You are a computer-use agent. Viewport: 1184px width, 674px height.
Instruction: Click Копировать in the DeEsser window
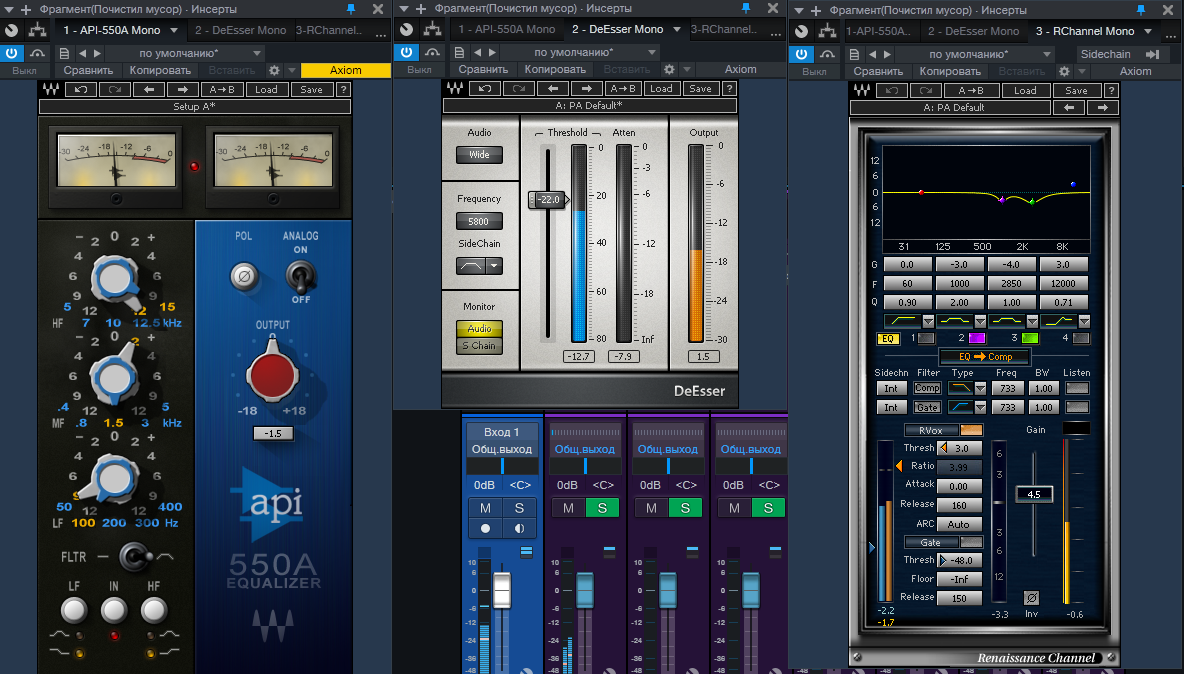click(x=555, y=69)
